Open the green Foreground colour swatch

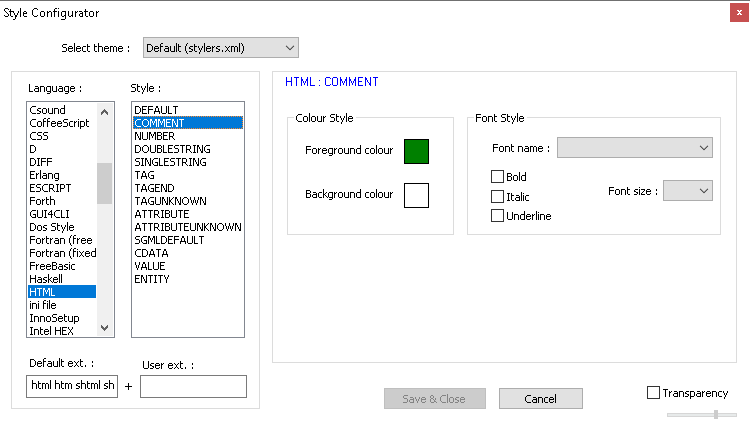pyautogui.click(x=416, y=151)
